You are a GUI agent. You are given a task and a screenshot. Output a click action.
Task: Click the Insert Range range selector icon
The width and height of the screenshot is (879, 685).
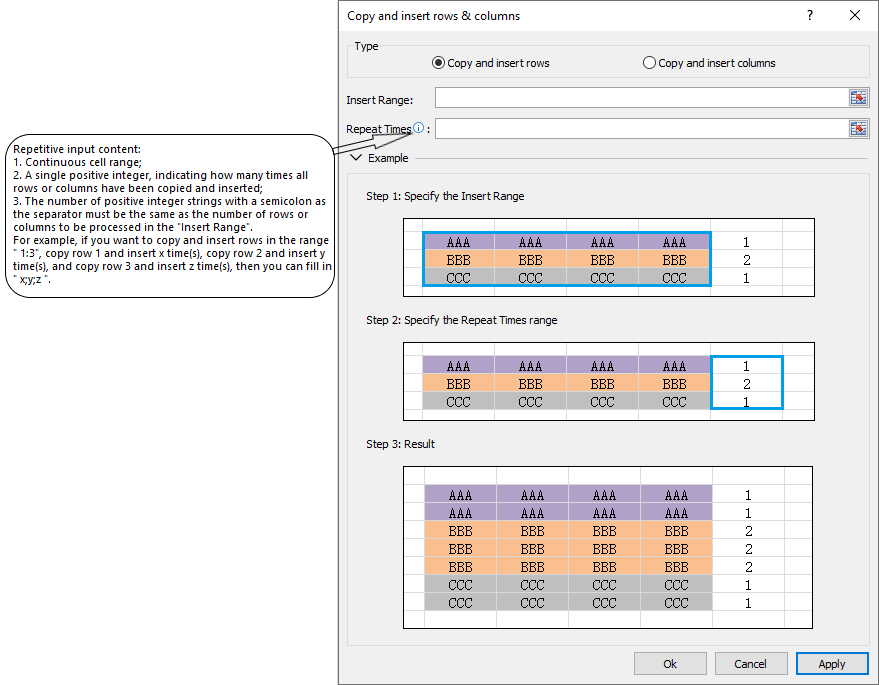pyautogui.click(x=858, y=97)
